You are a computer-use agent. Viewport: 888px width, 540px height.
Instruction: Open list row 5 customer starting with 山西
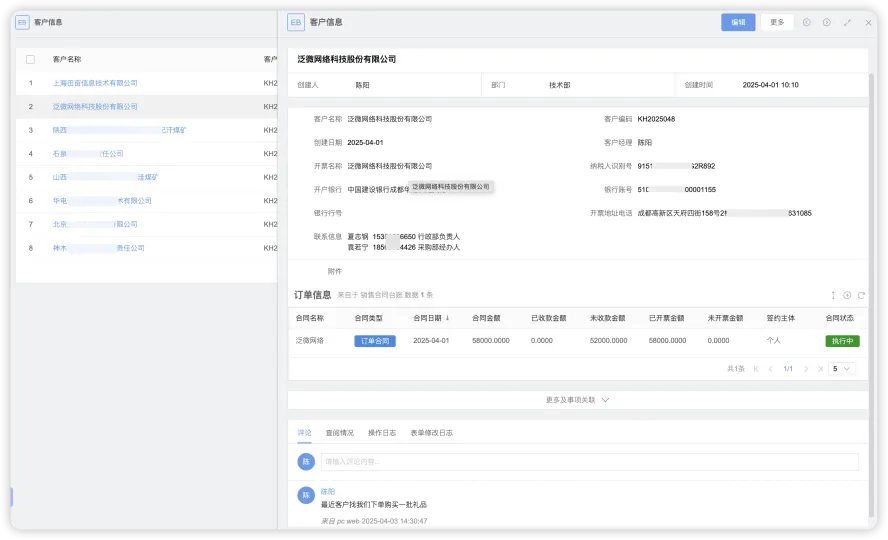click(105, 177)
